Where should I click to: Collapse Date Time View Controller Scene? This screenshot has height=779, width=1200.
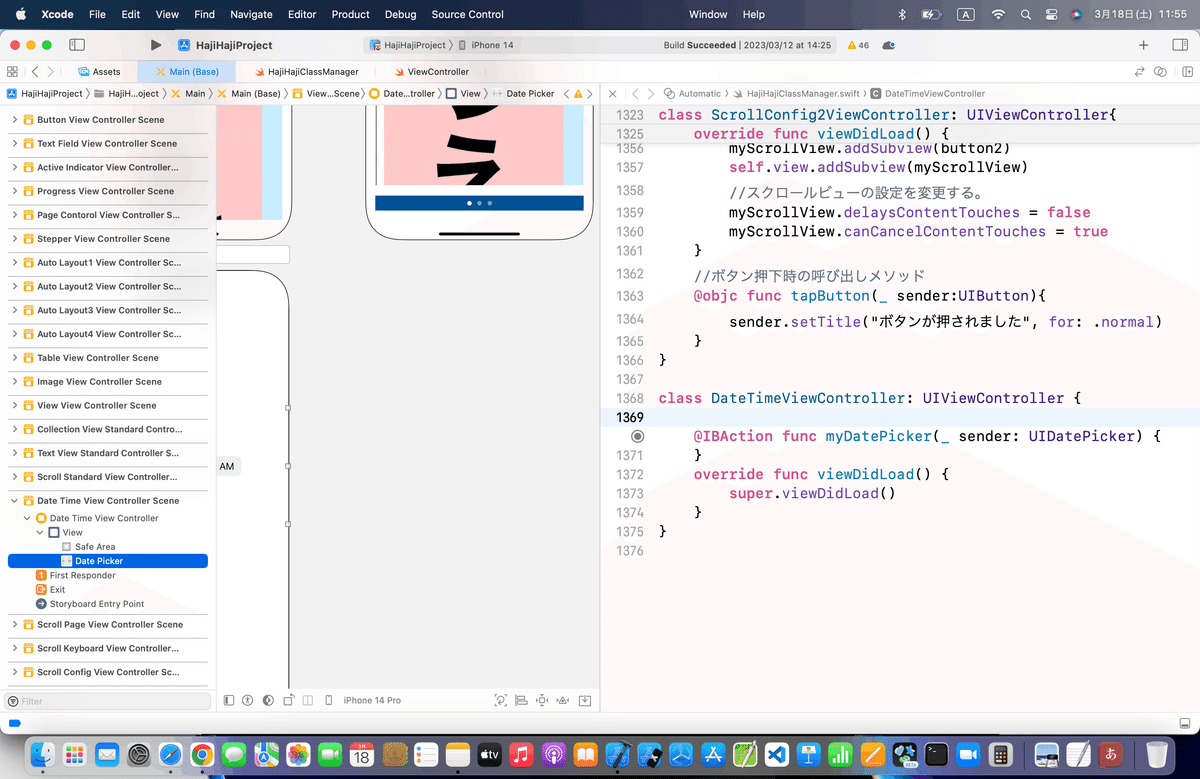point(15,501)
